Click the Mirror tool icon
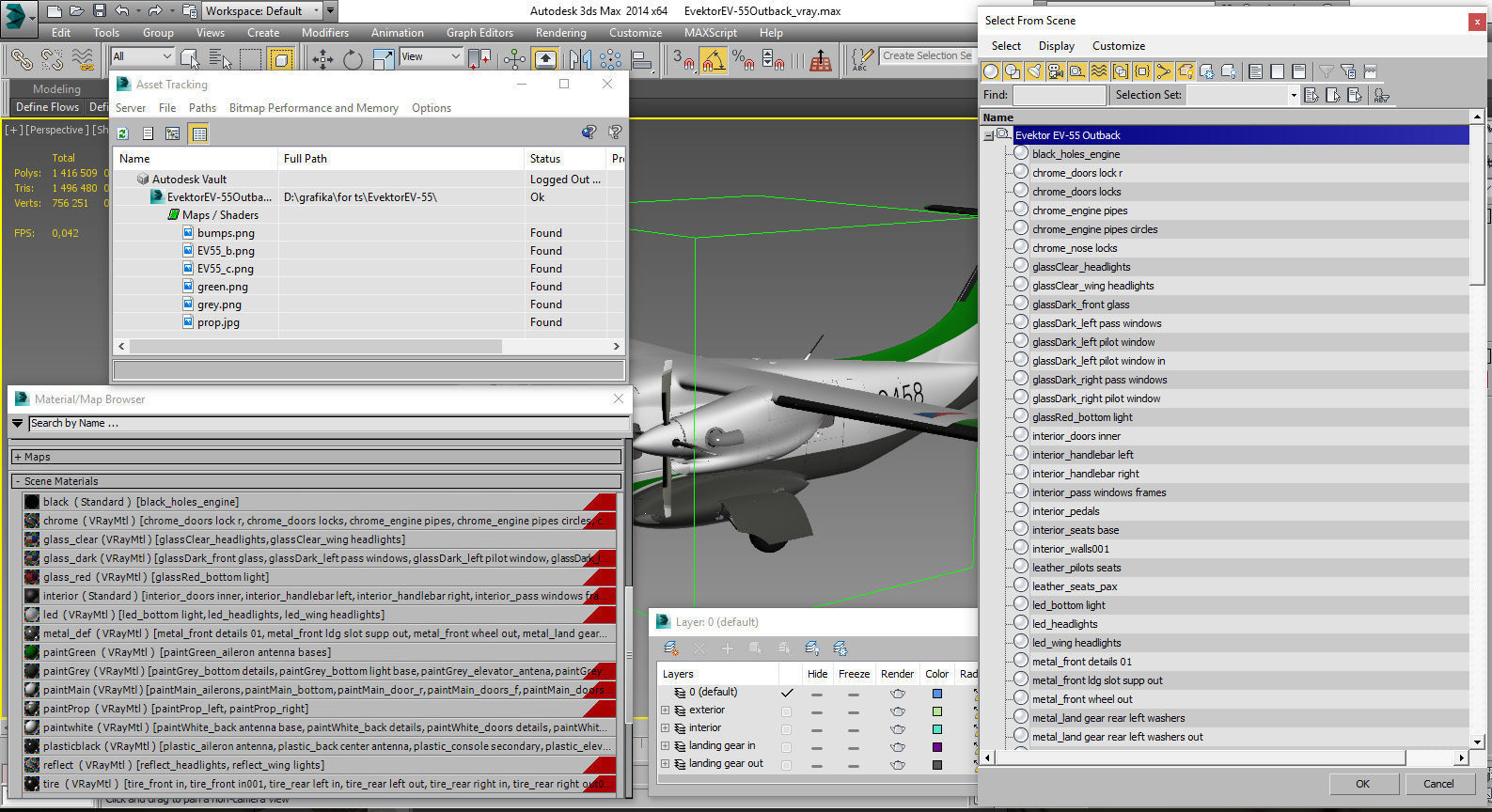1492x812 pixels. [580, 59]
